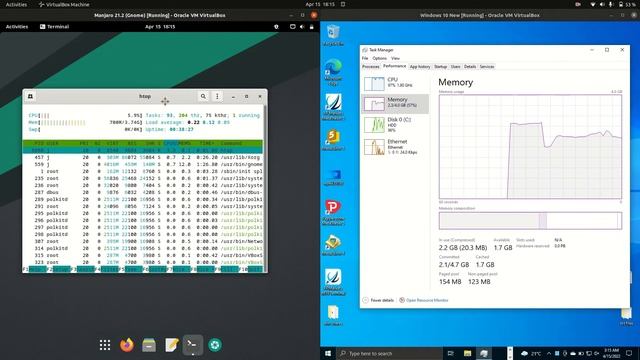Show hidden tray icons chevron
640x360 pixels.
click(x=549, y=353)
